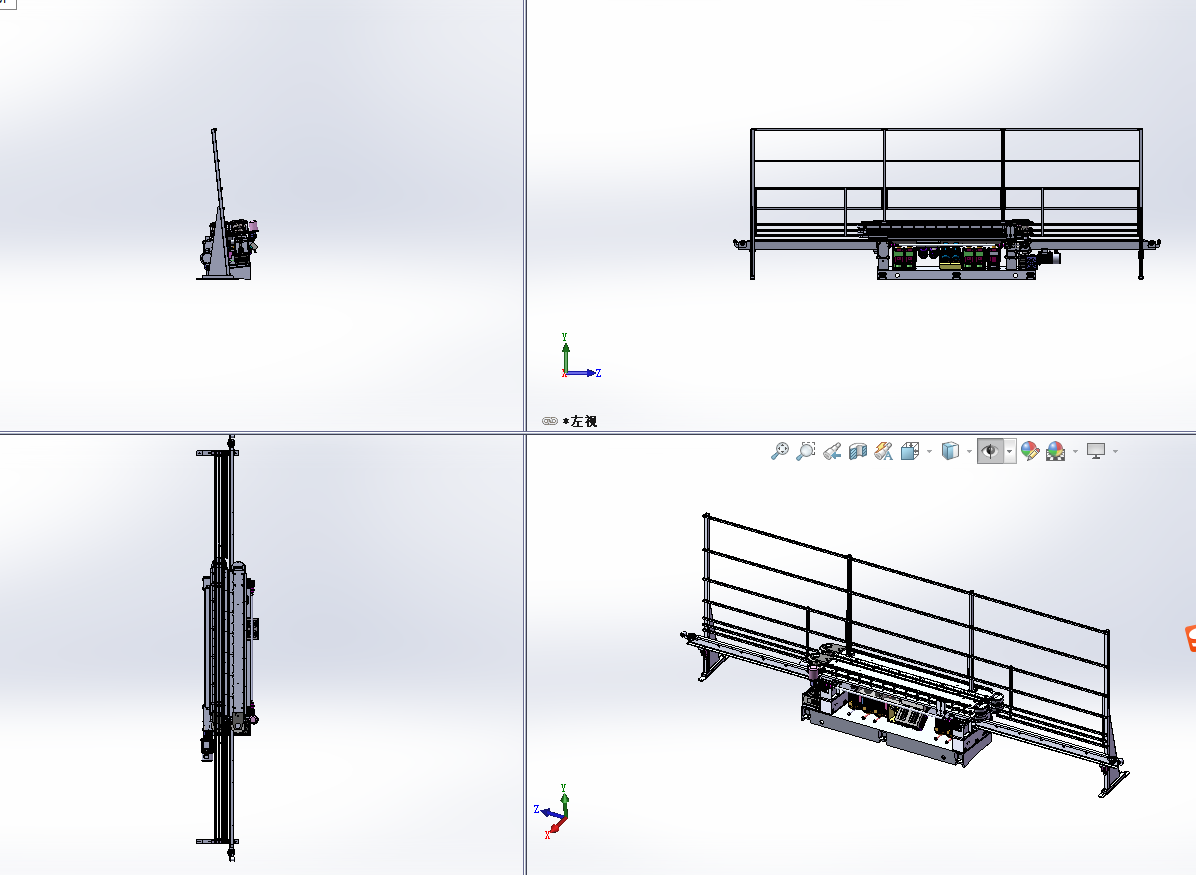
Task: Click the View Orientation cube icon
Action: [910, 452]
